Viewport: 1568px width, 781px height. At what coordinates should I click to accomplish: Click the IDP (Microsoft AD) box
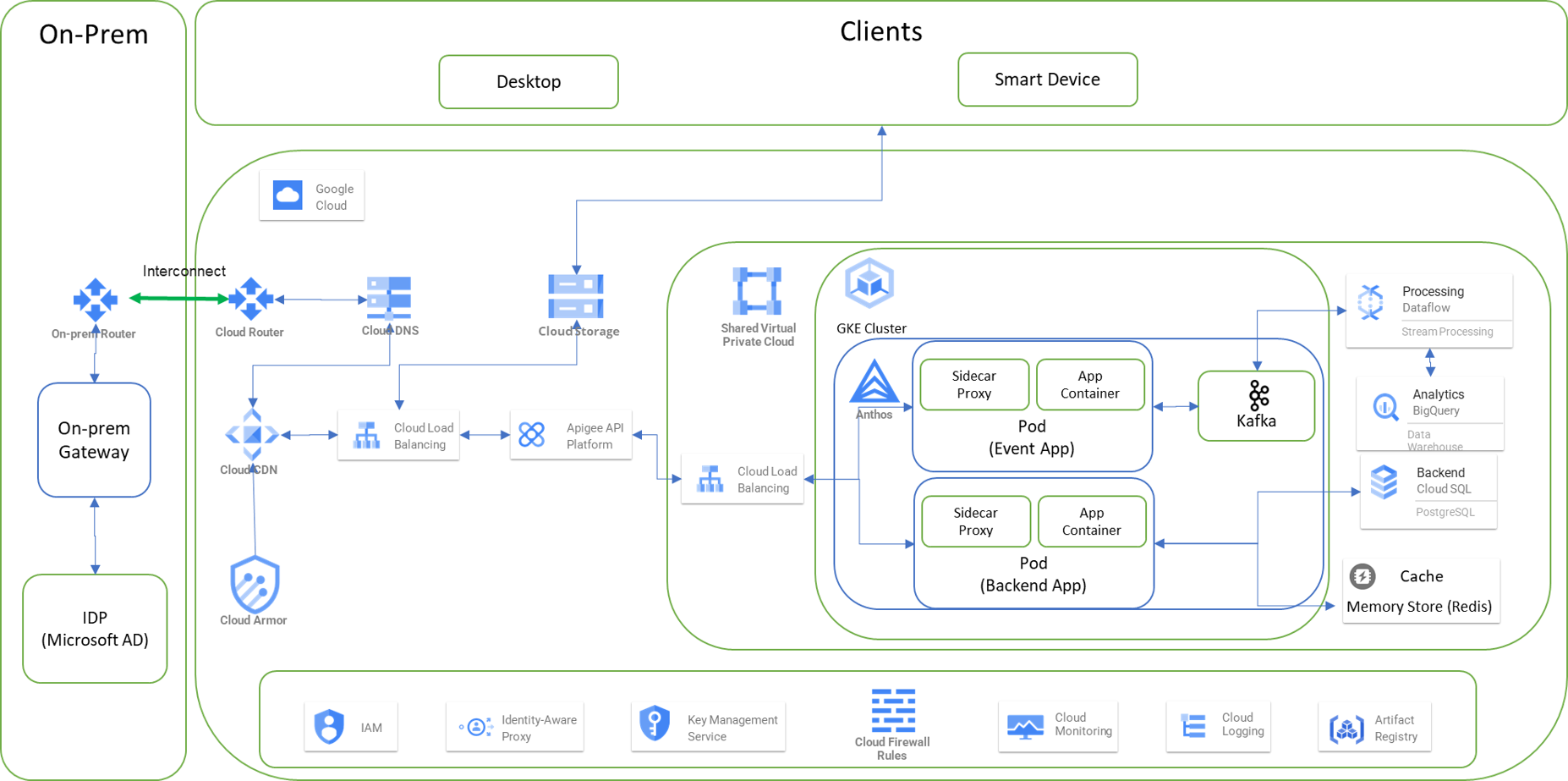pos(95,629)
